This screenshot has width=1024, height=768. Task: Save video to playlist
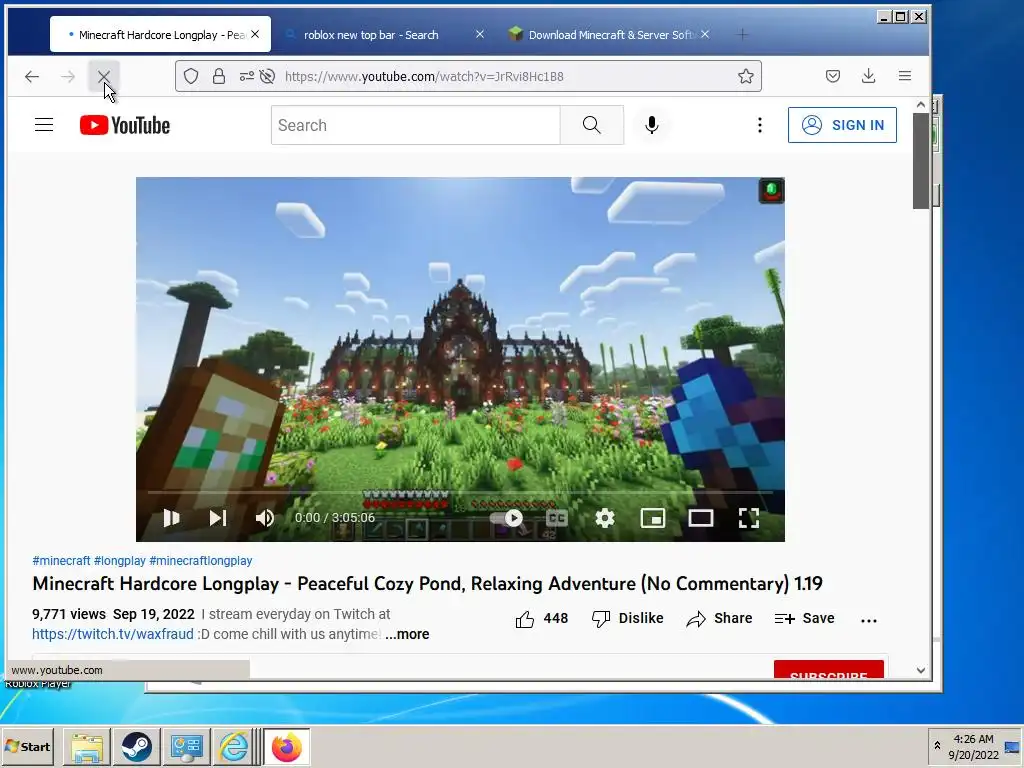point(804,618)
